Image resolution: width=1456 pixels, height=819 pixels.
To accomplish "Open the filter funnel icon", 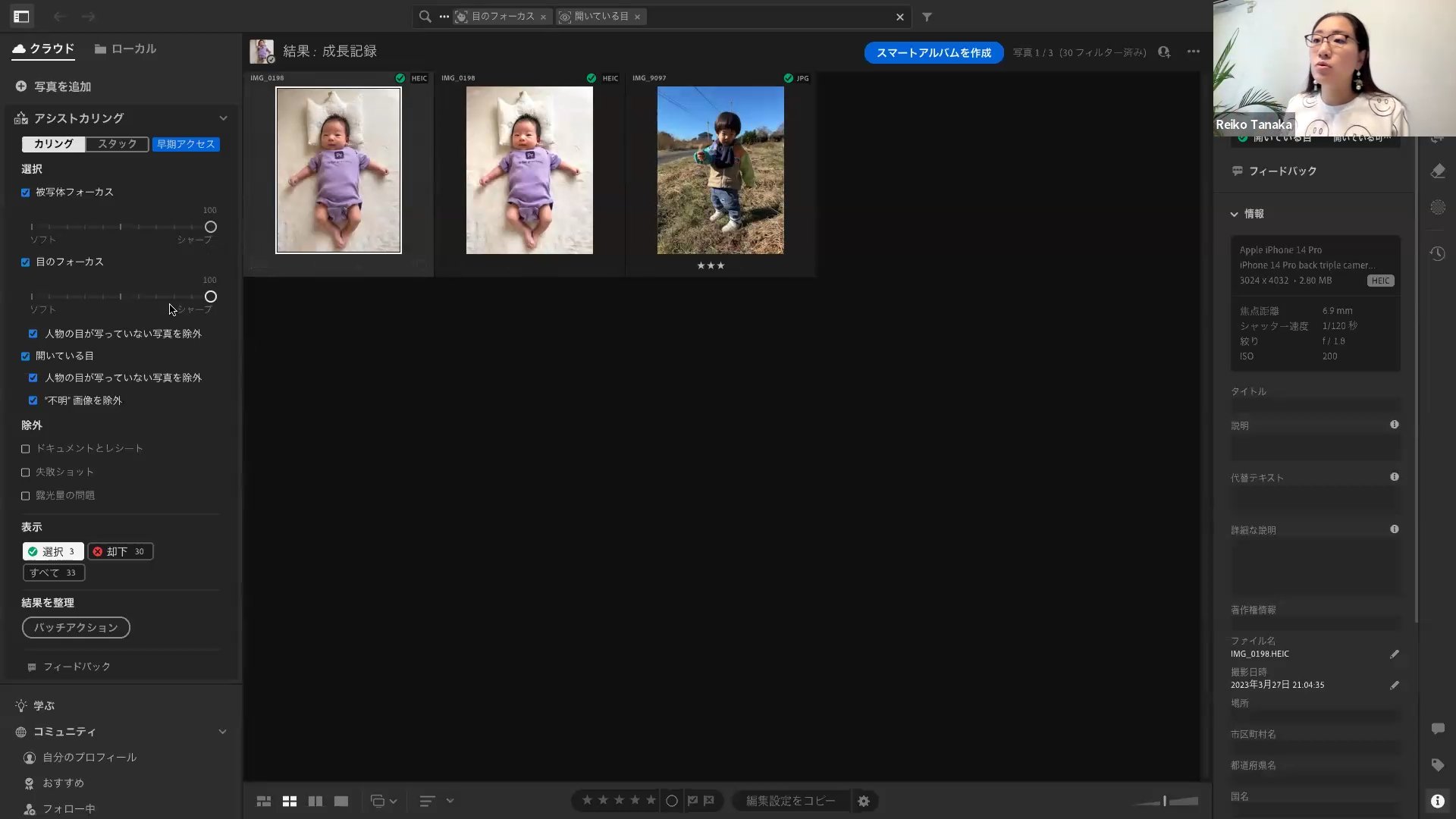I will [x=927, y=17].
